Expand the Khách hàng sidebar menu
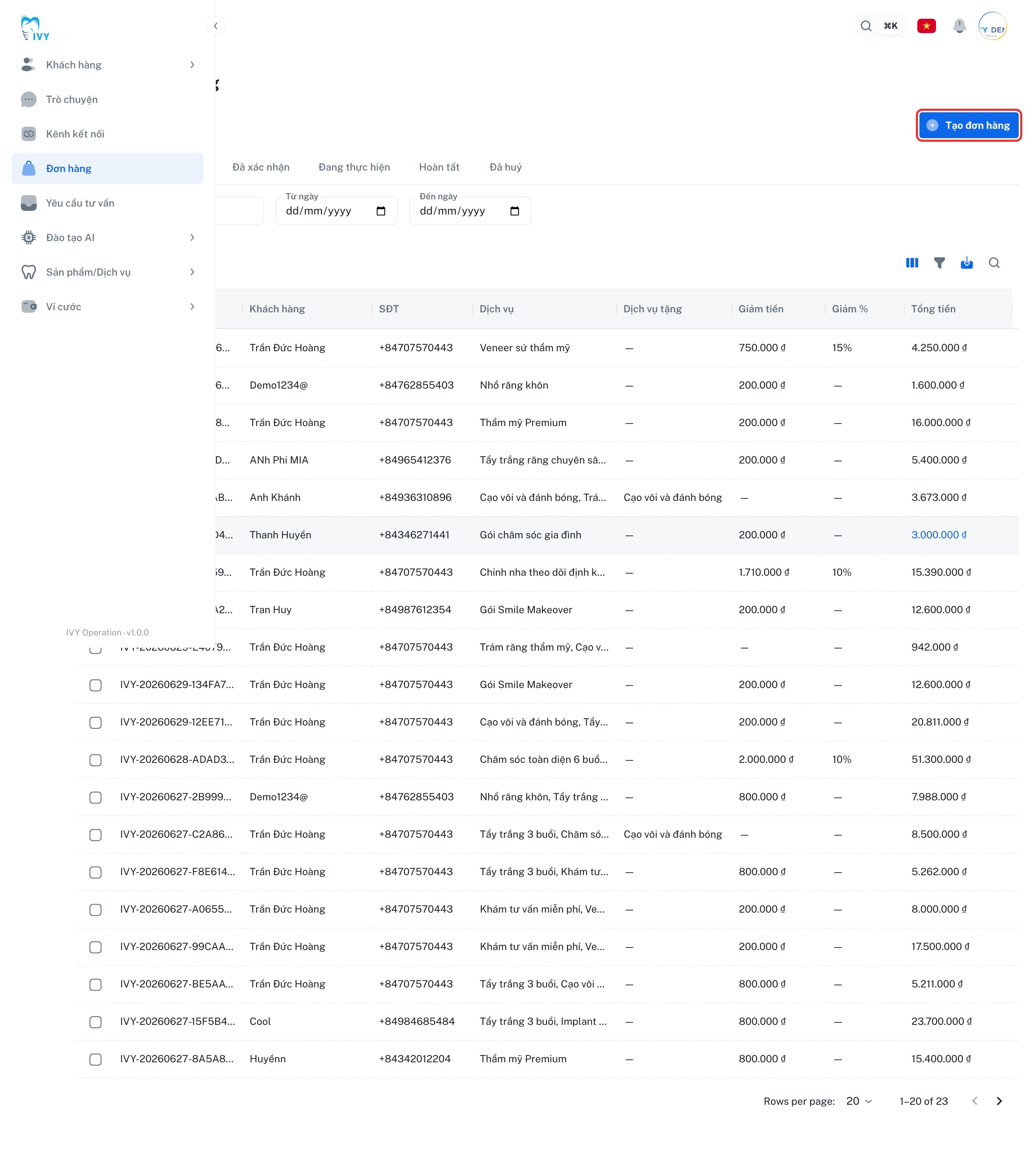The image size is (1036, 1153). point(108,65)
